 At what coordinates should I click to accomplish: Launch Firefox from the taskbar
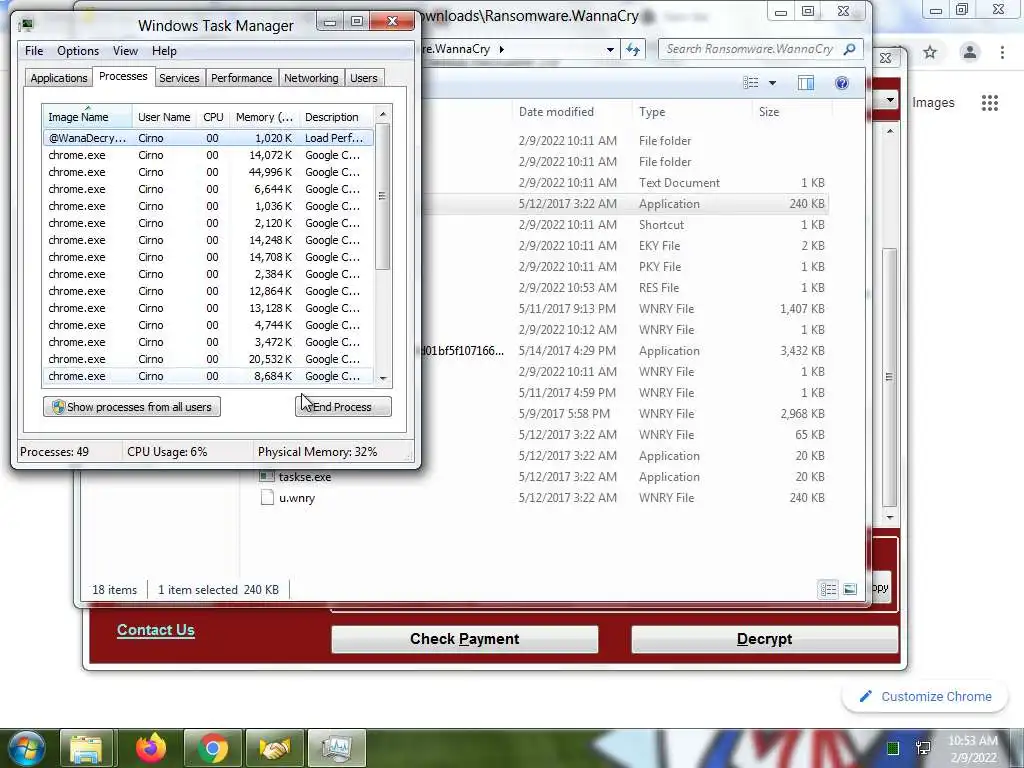pos(152,748)
